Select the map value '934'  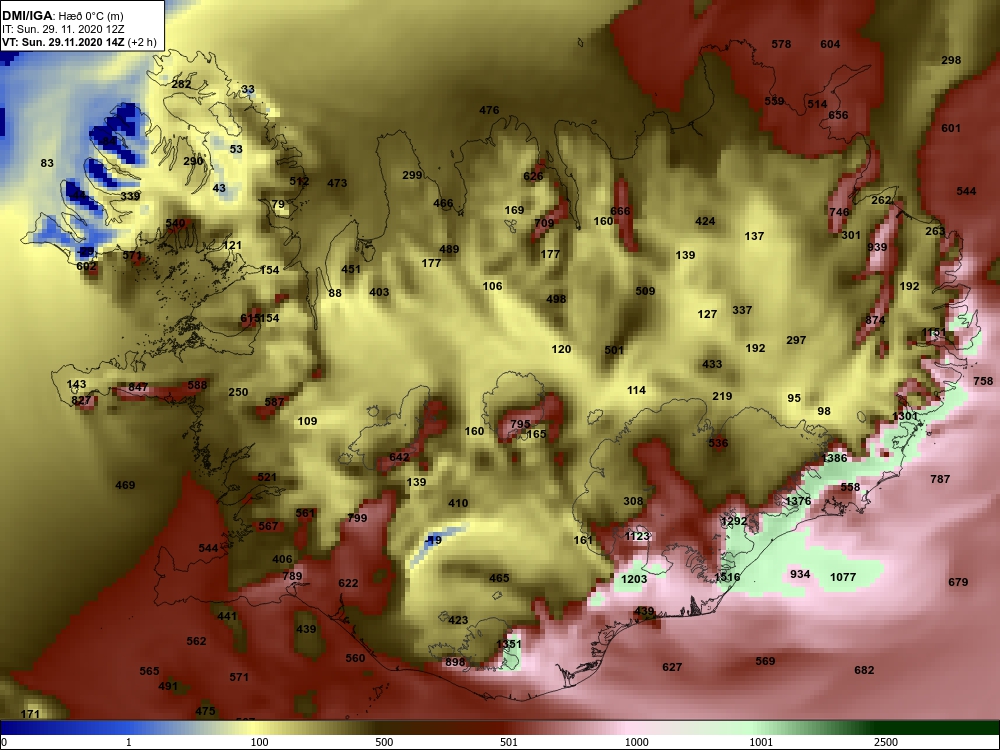click(x=800, y=575)
